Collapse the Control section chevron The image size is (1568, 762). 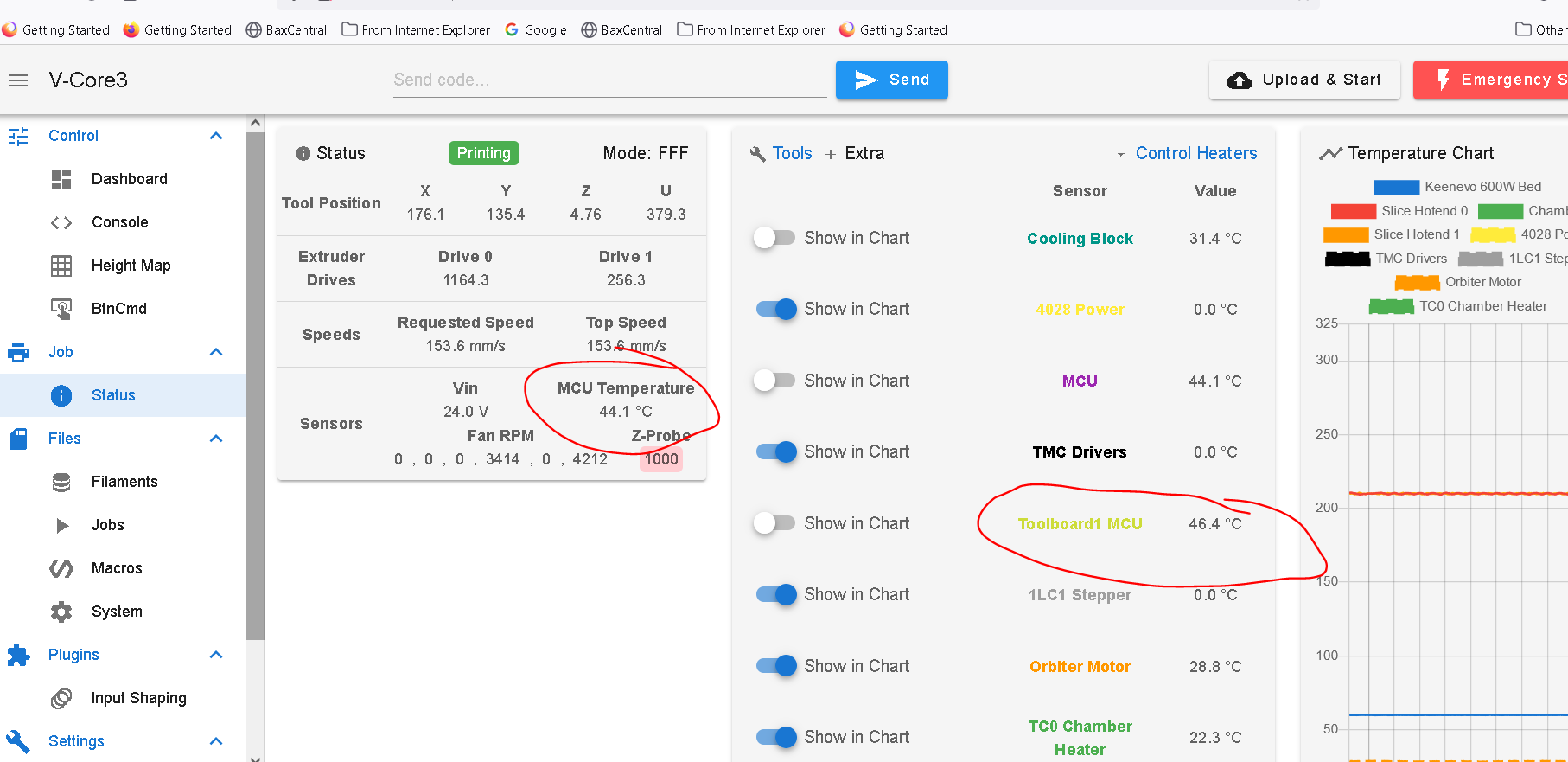tap(216, 136)
